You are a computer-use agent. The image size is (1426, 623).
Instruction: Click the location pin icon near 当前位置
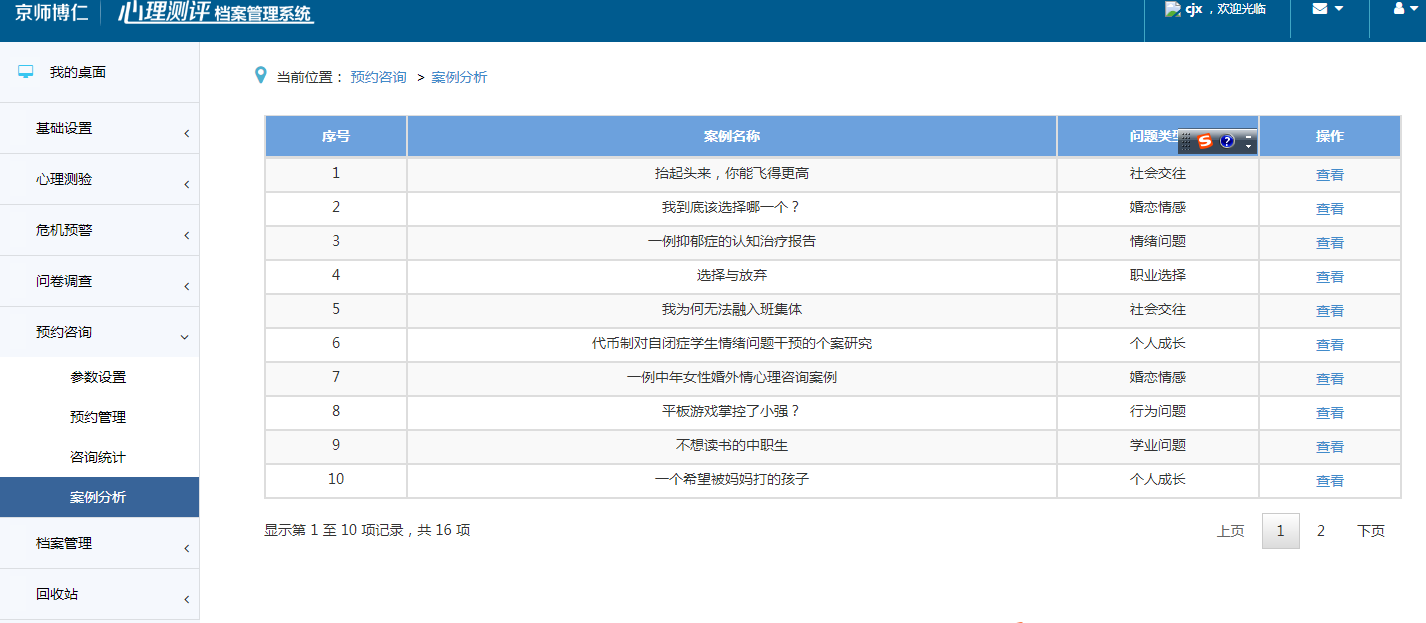pos(261,75)
